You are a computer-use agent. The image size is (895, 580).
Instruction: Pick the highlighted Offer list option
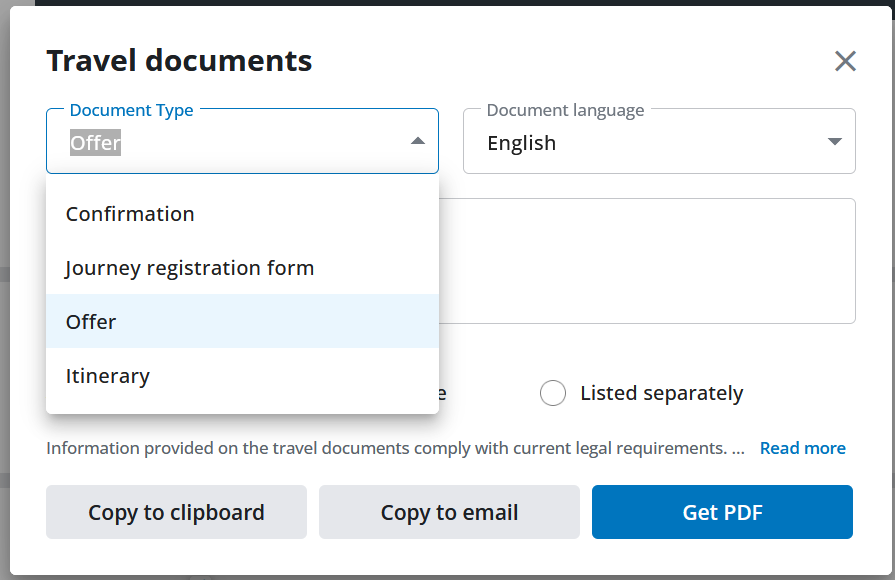[91, 322]
